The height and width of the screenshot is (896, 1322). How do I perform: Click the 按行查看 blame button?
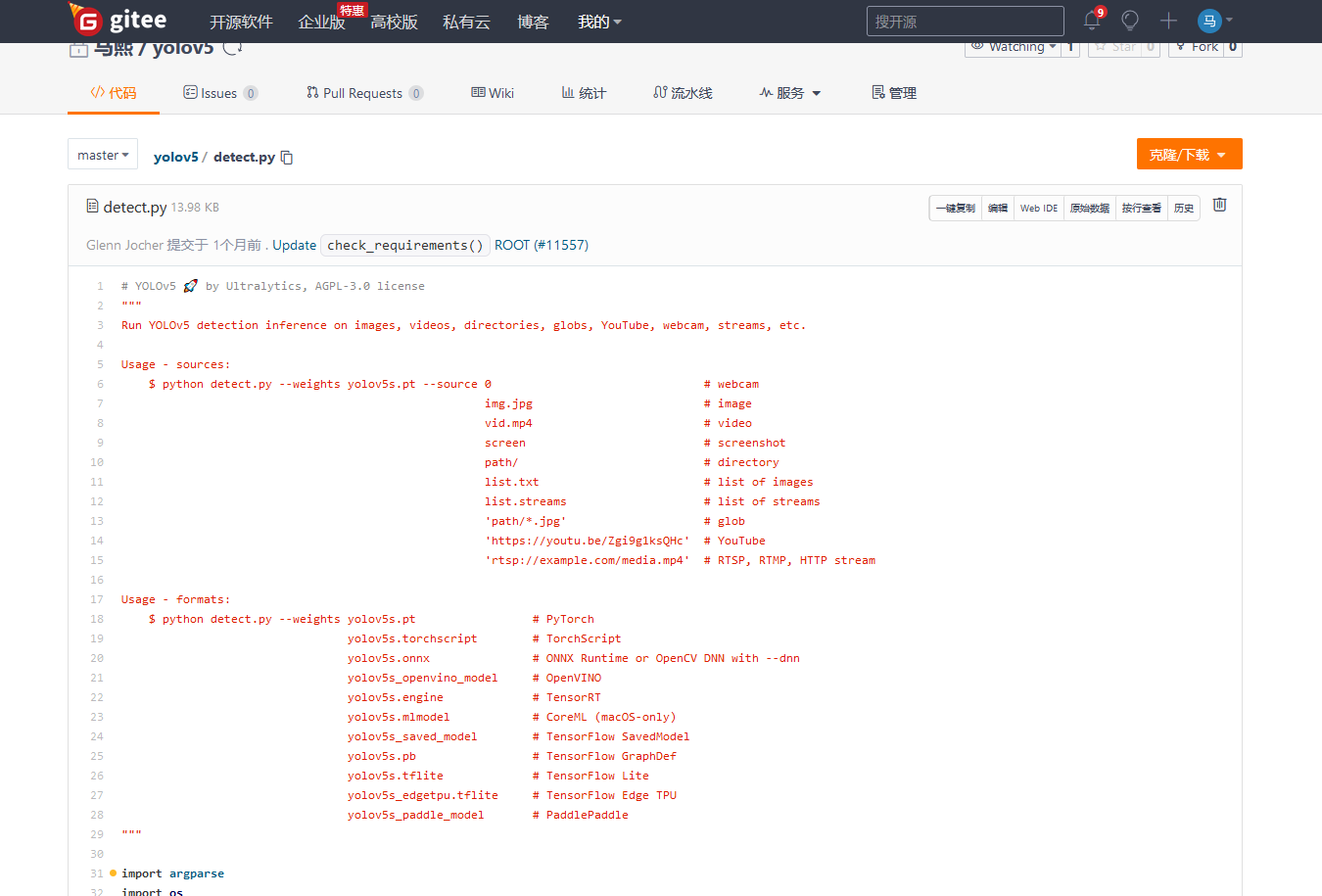(1142, 208)
